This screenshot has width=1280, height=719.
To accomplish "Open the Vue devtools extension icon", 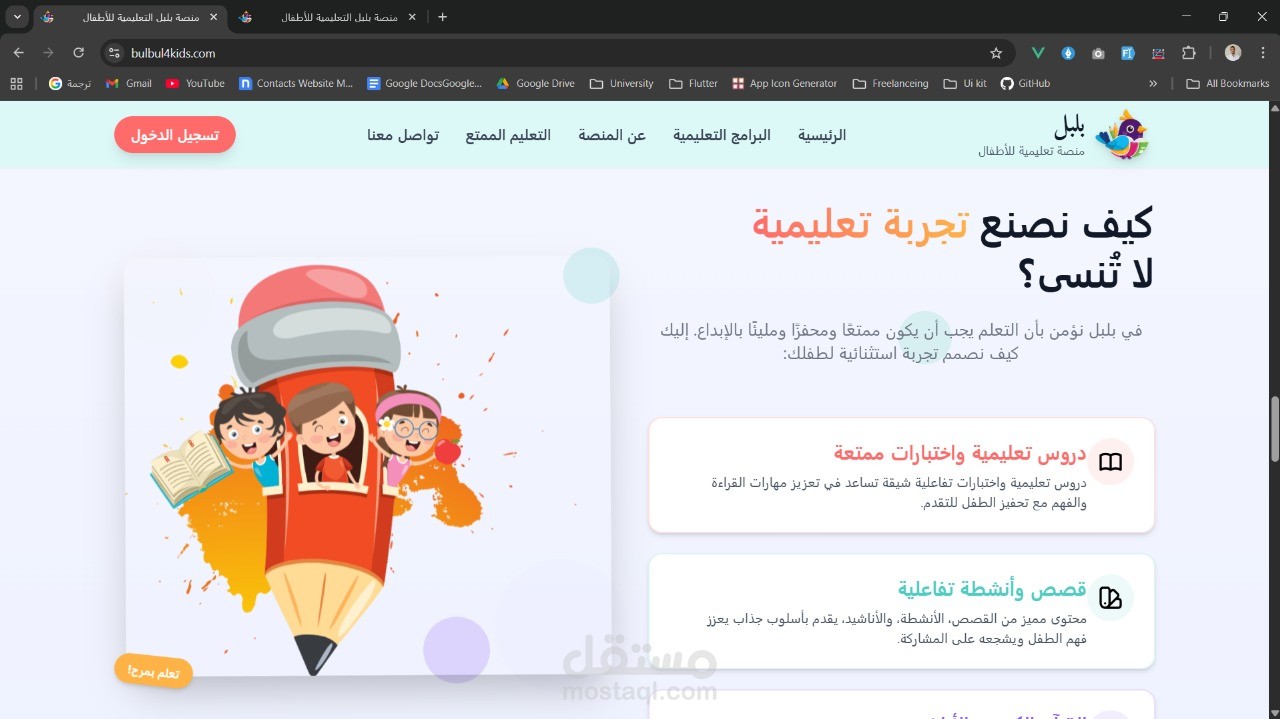I will click(x=1039, y=53).
